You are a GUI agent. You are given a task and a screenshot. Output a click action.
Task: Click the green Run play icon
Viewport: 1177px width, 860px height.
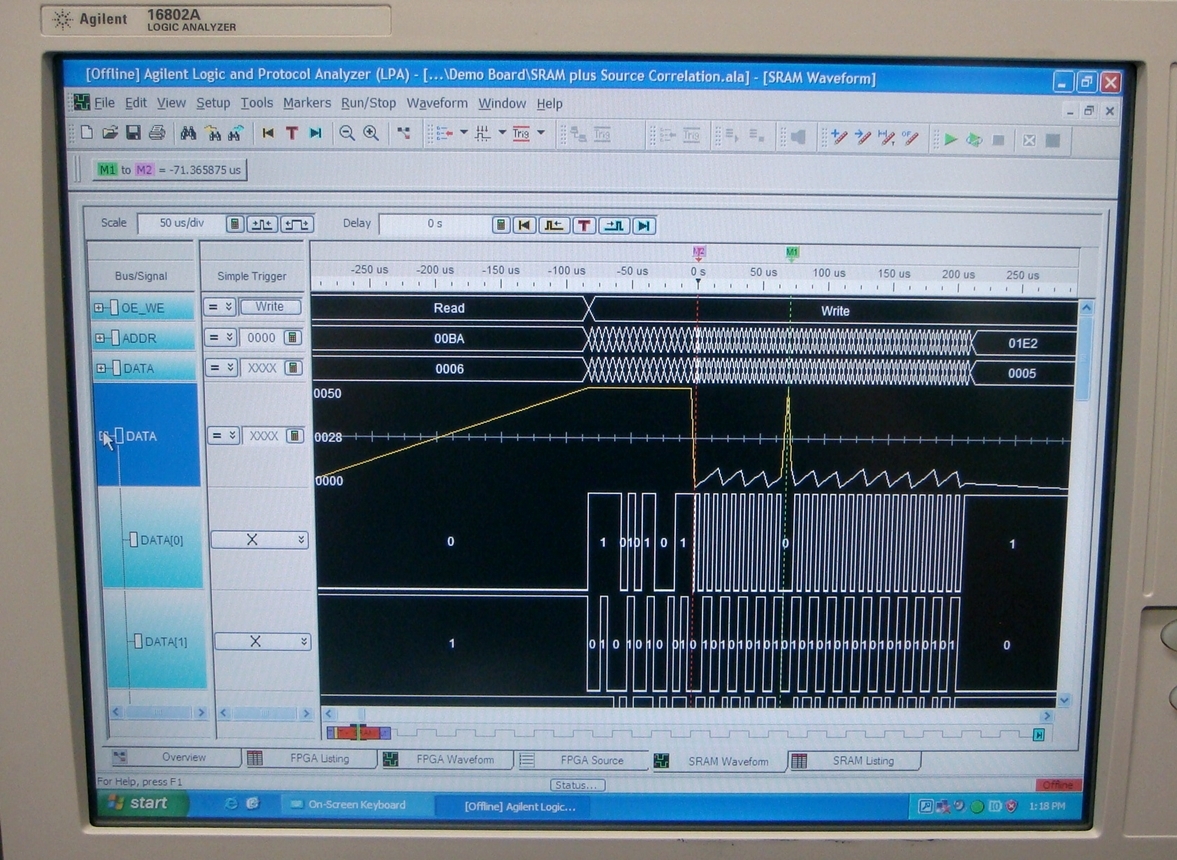[x=951, y=140]
